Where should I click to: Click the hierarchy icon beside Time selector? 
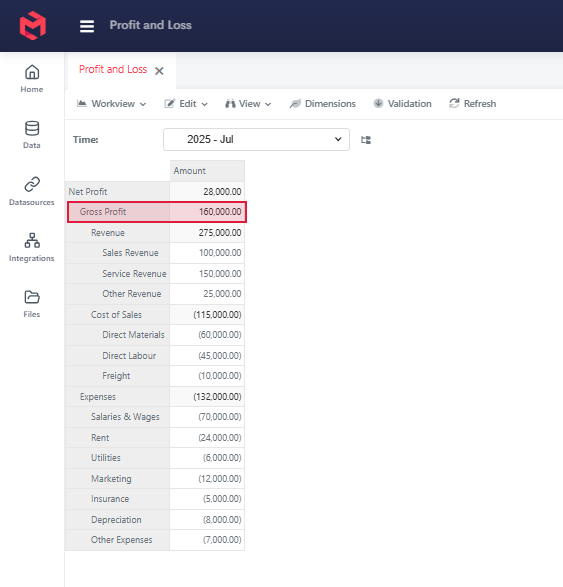(x=366, y=140)
